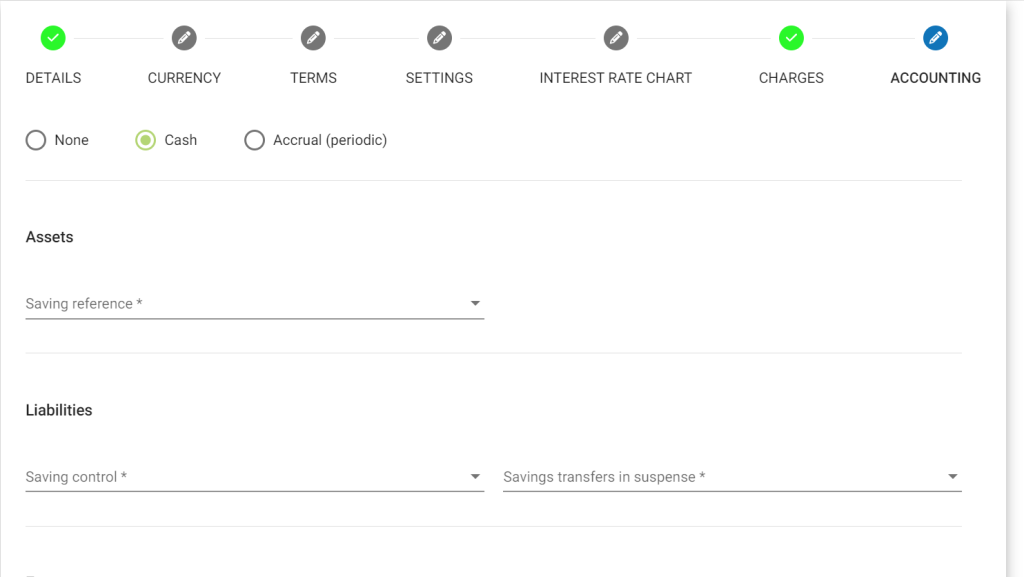Click the ACCOUNTING step label
Viewport: 1024px width, 577px height.
[936, 78]
